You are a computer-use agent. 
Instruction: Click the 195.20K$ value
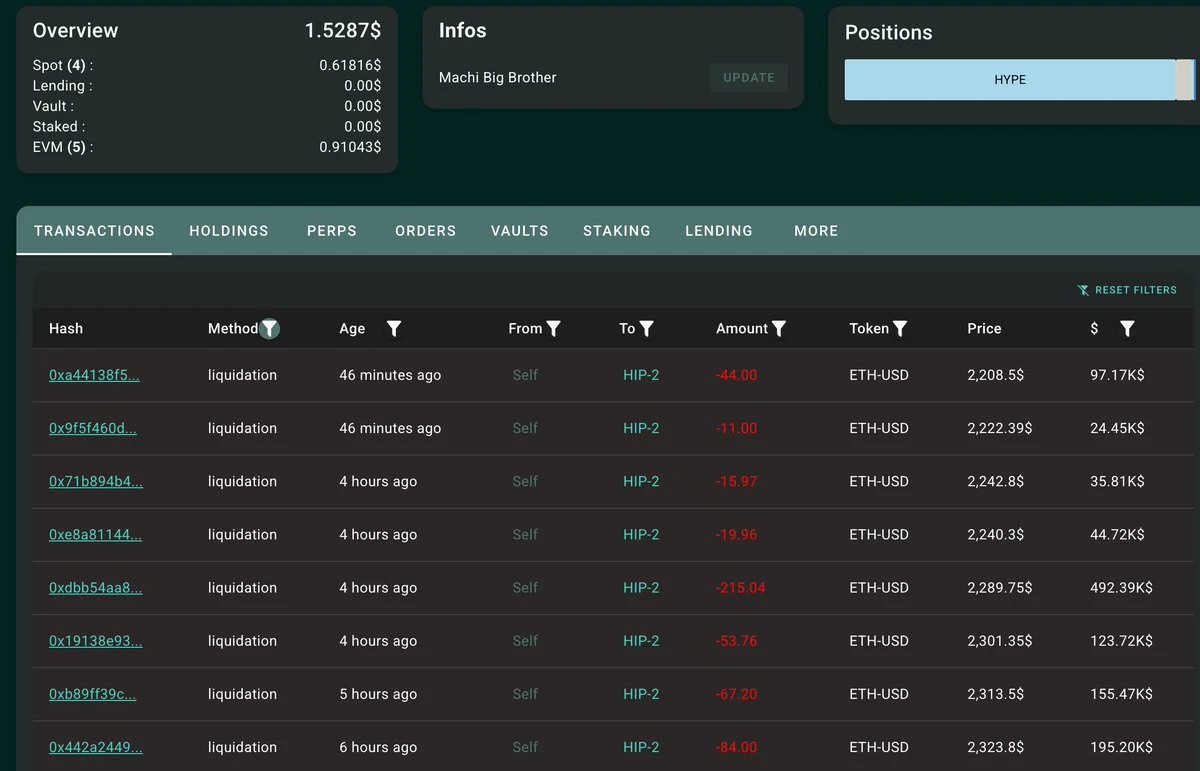pyautogui.click(x=1121, y=746)
